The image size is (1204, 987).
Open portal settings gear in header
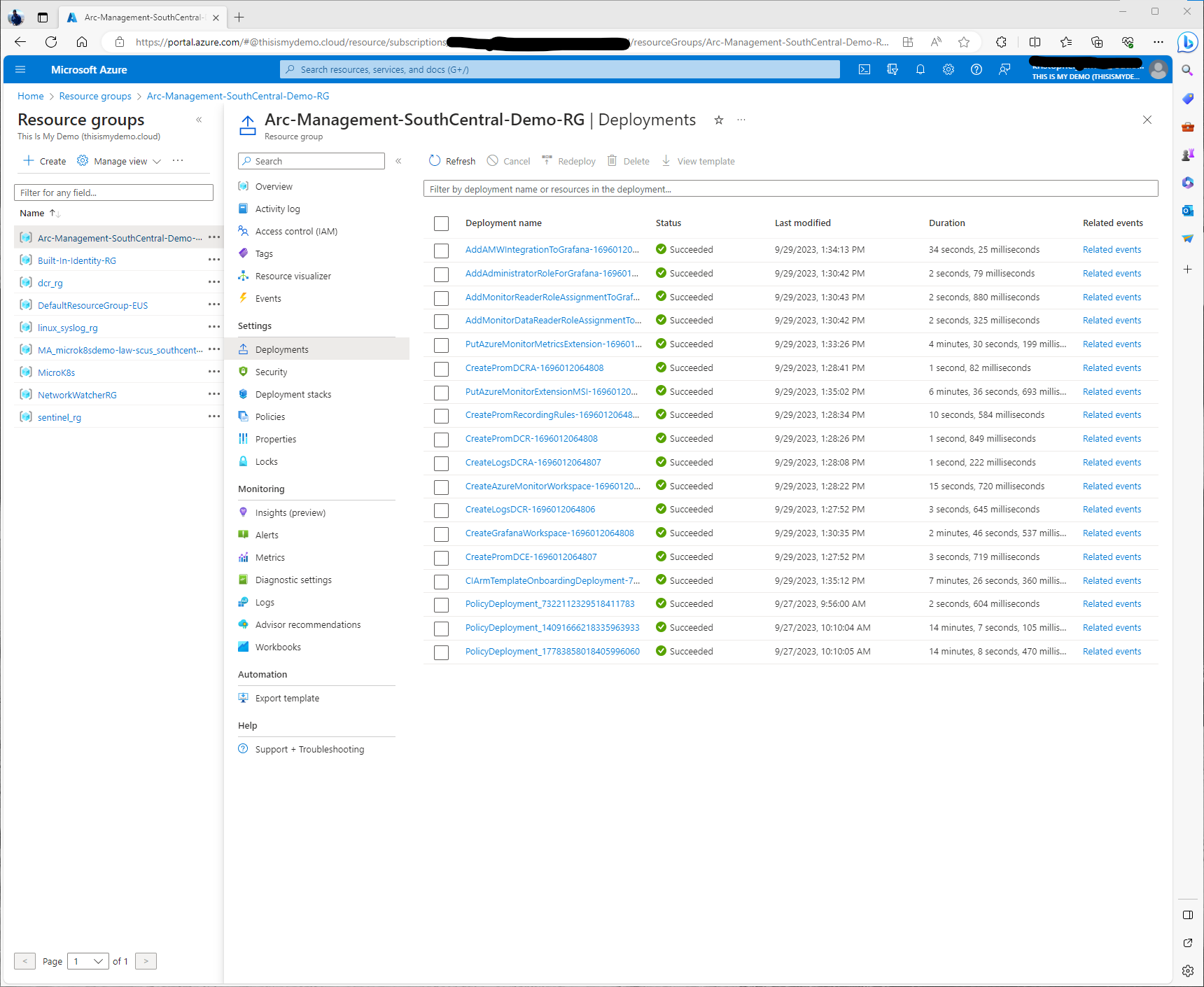click(x=948, y=69)
